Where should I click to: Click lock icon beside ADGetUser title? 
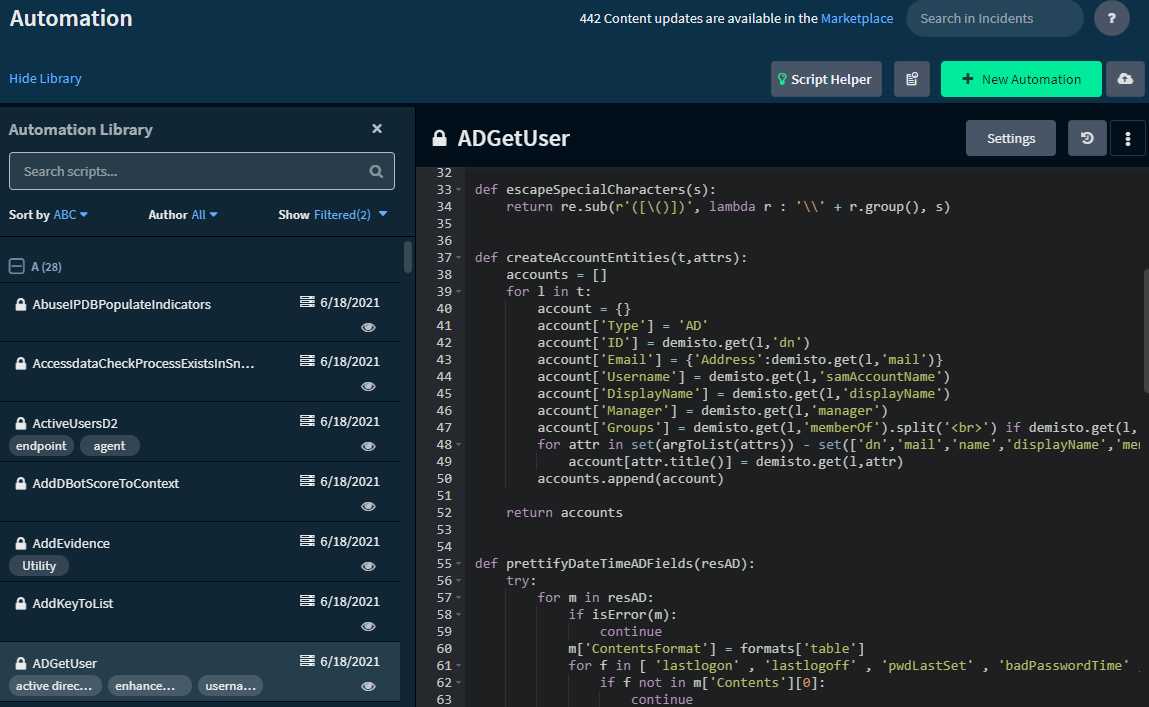tap(439, 138)
